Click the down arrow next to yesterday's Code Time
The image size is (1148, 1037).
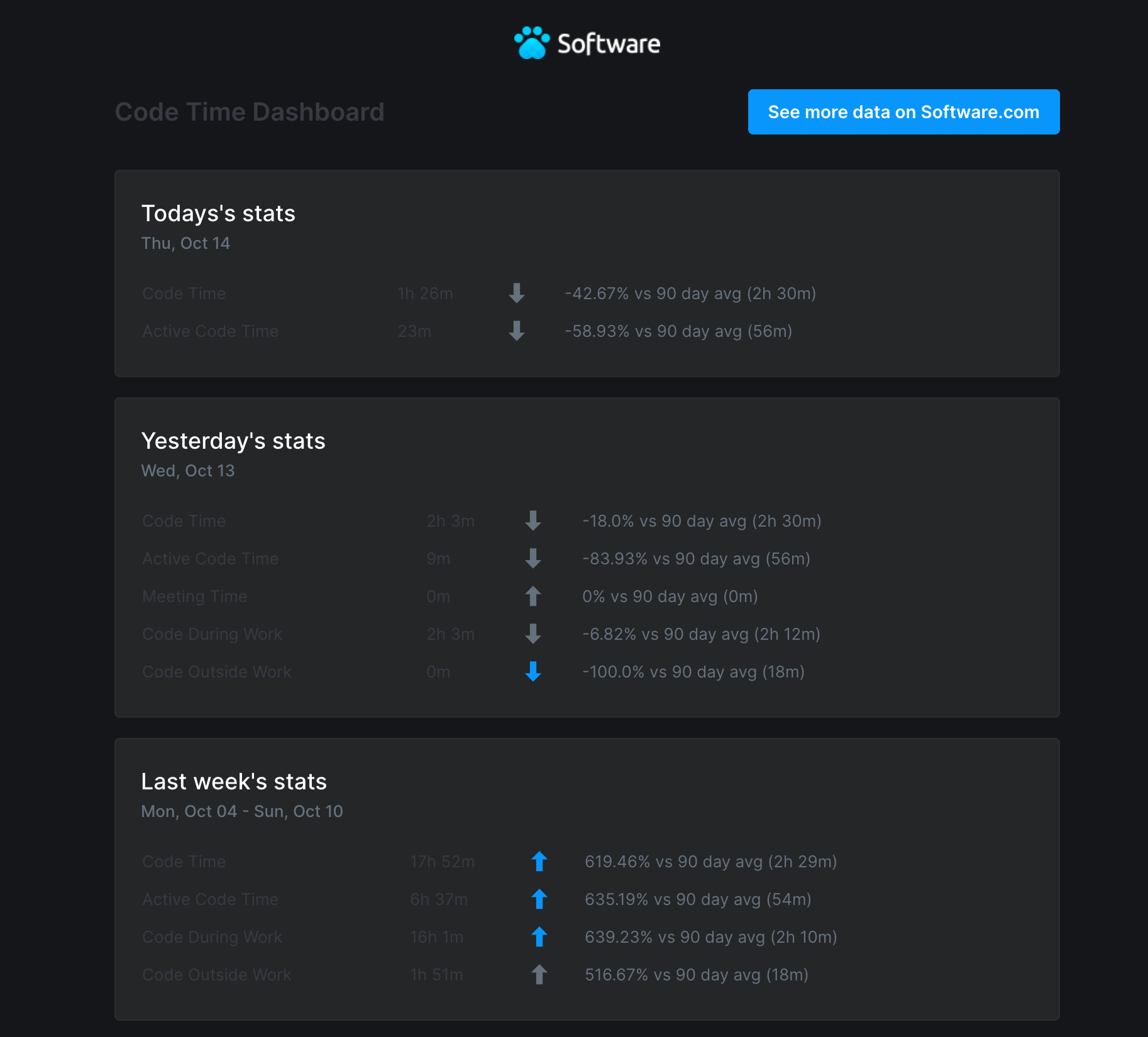[x=533, y=521]
